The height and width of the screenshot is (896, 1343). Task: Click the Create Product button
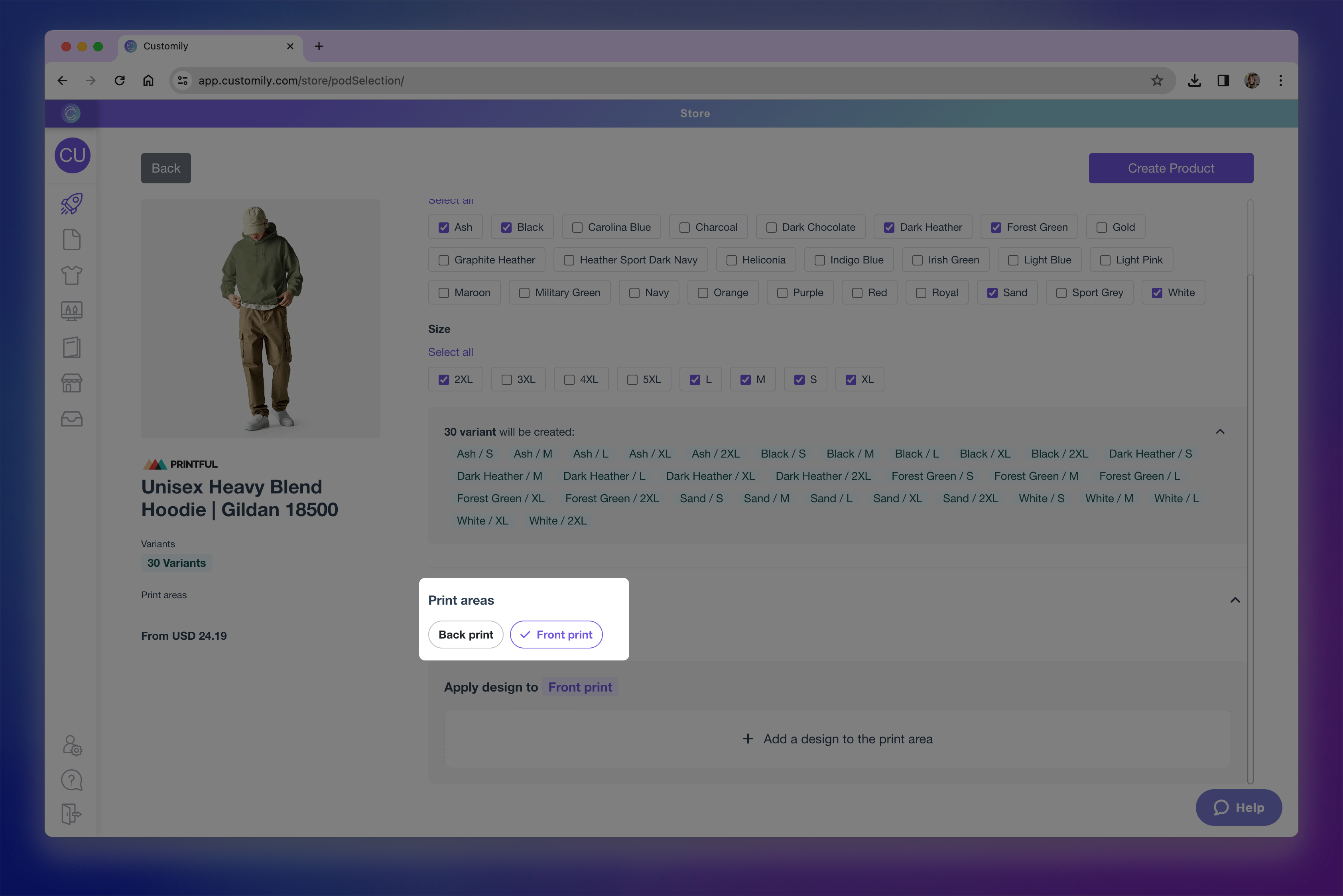(1170, 168)
